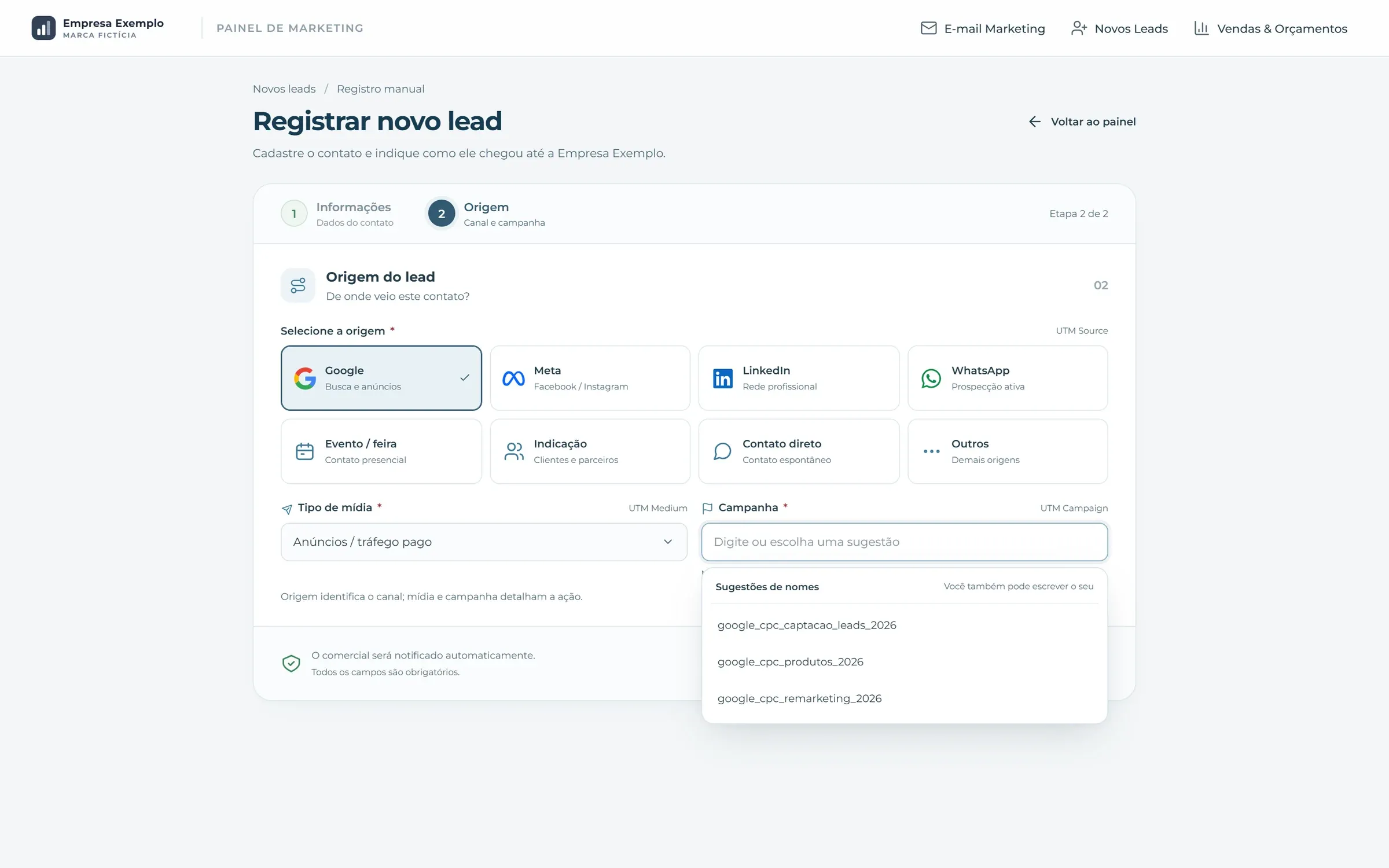Click the chart icon beside Vendas & Orçamentos
Screen dimensions: 1389x868
click(x=1201, y=28)
